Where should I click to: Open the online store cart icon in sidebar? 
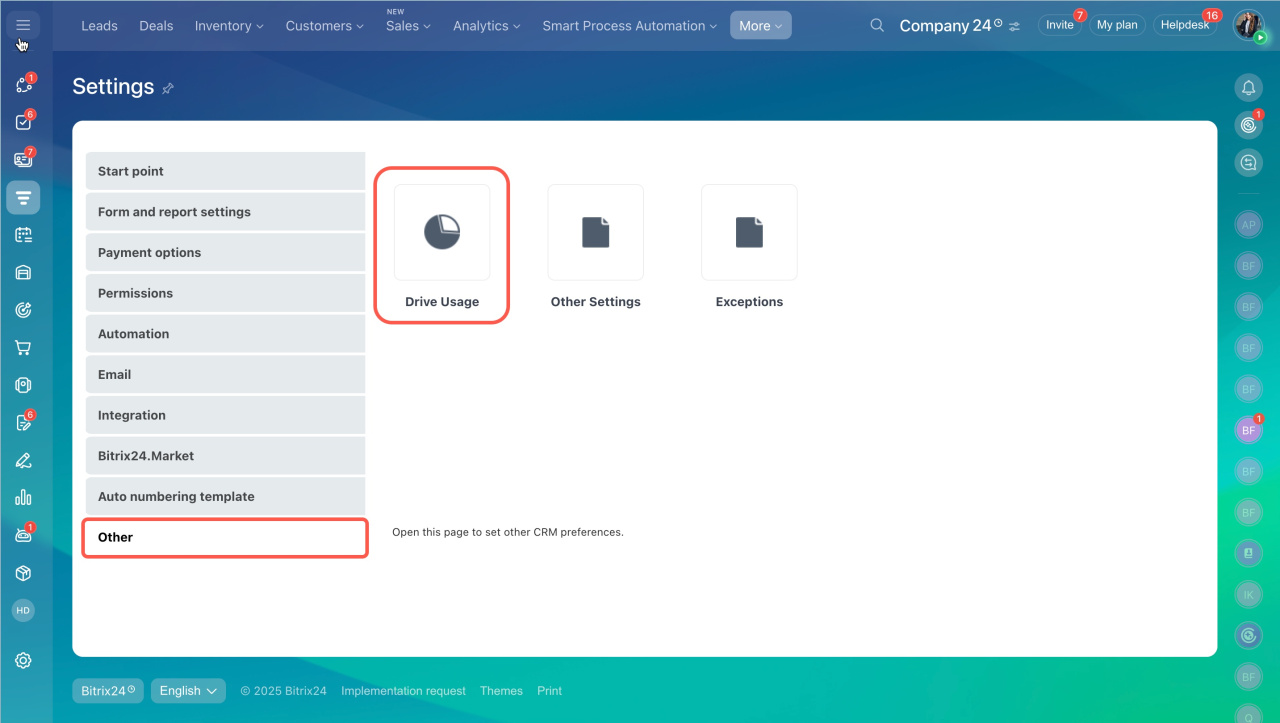coord(23,348)
